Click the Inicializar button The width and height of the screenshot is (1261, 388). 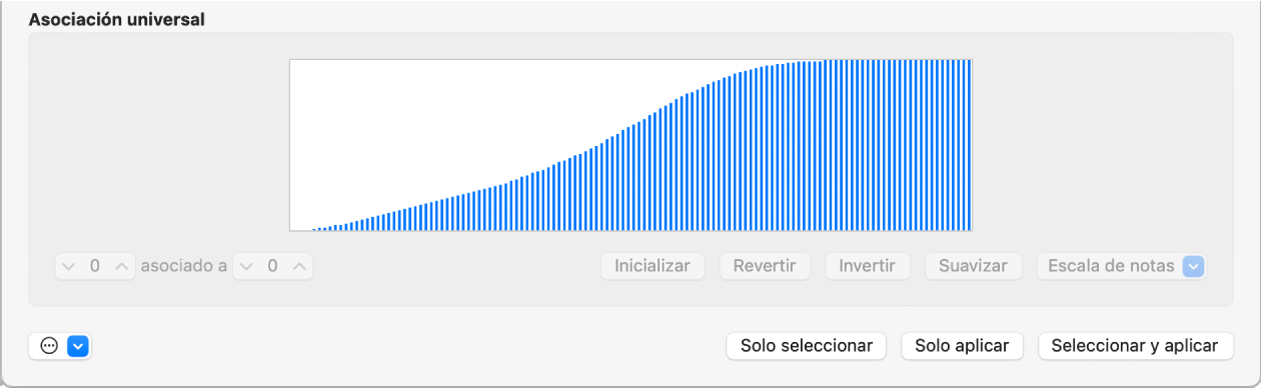pos(653,267)
